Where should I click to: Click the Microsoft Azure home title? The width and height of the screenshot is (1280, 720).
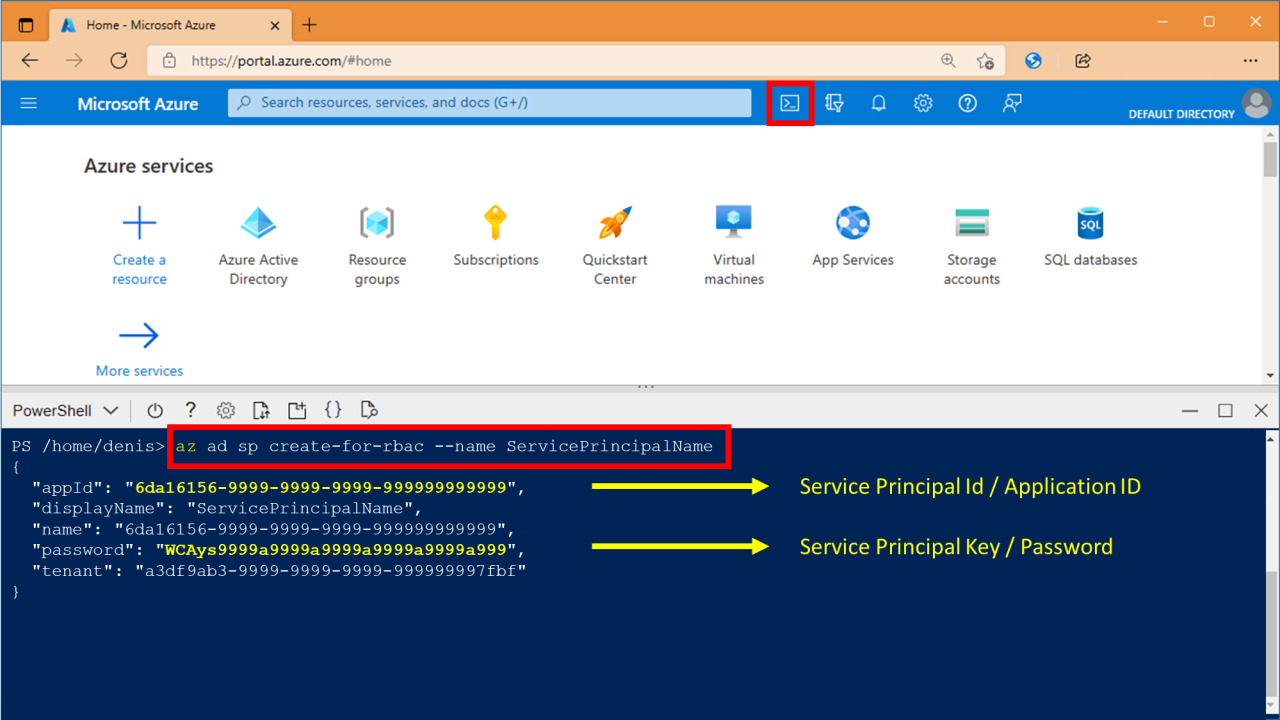click(138, 104)
